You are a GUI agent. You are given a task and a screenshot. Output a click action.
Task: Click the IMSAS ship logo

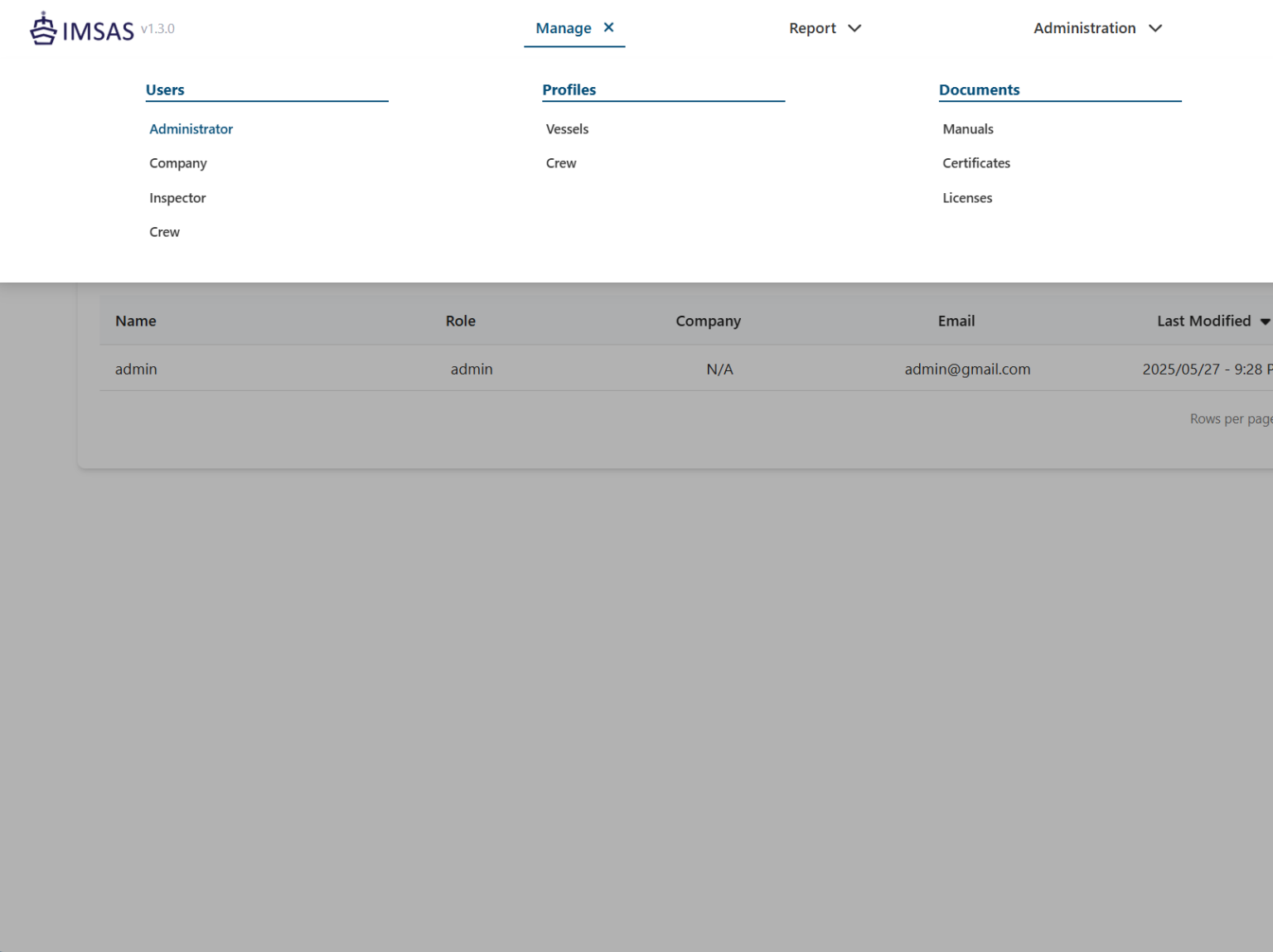tap(41, 27)
